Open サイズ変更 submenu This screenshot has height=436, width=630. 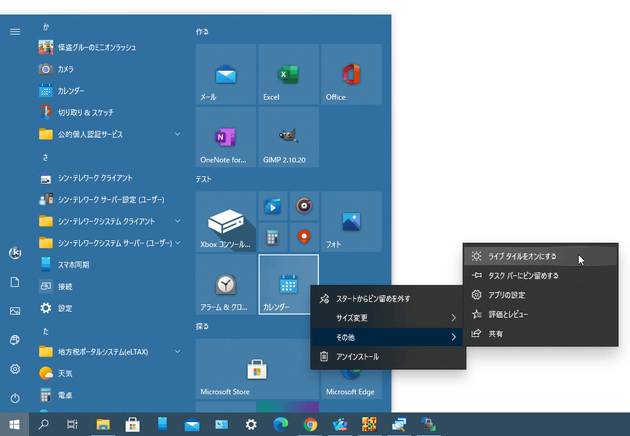(x=388, y=318)
